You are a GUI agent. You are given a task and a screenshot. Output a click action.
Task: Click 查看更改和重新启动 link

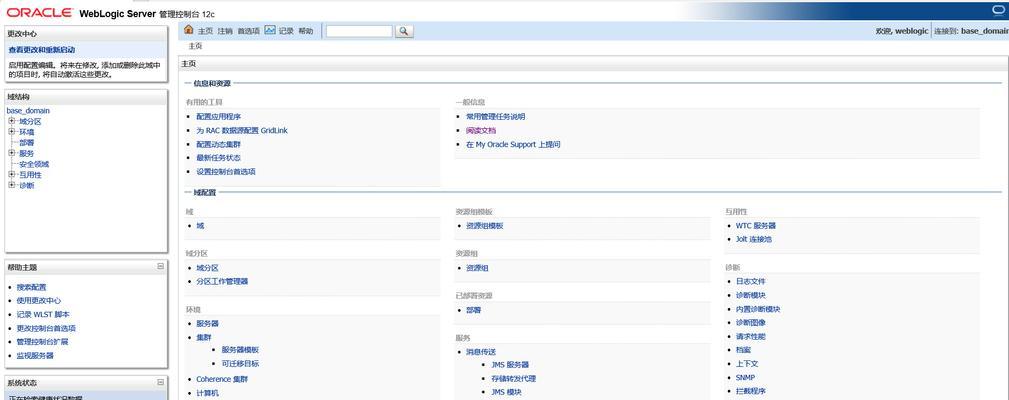coord(41,50)
